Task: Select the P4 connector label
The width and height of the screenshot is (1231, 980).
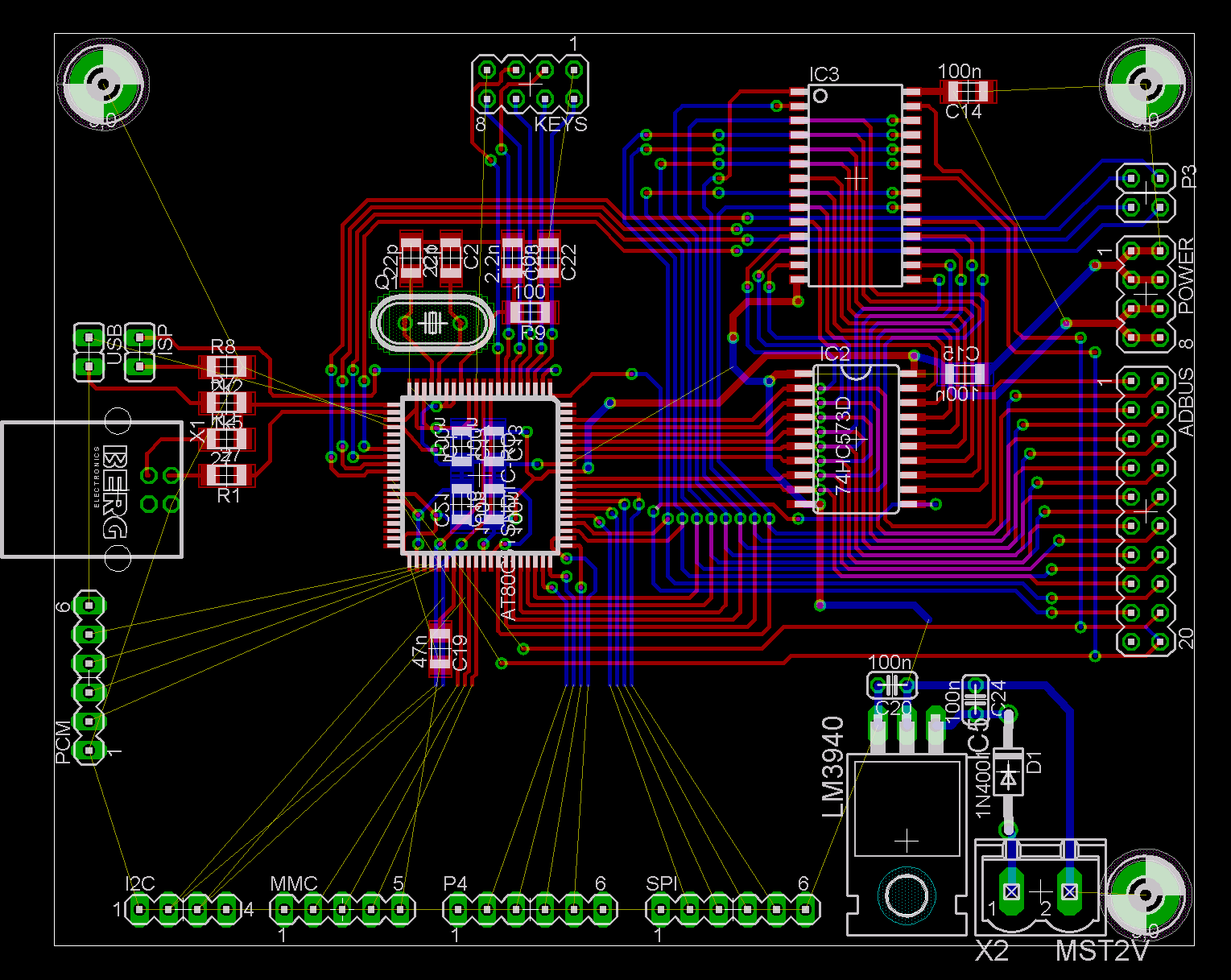Action: pyautogui.click(x=455, y=883)
